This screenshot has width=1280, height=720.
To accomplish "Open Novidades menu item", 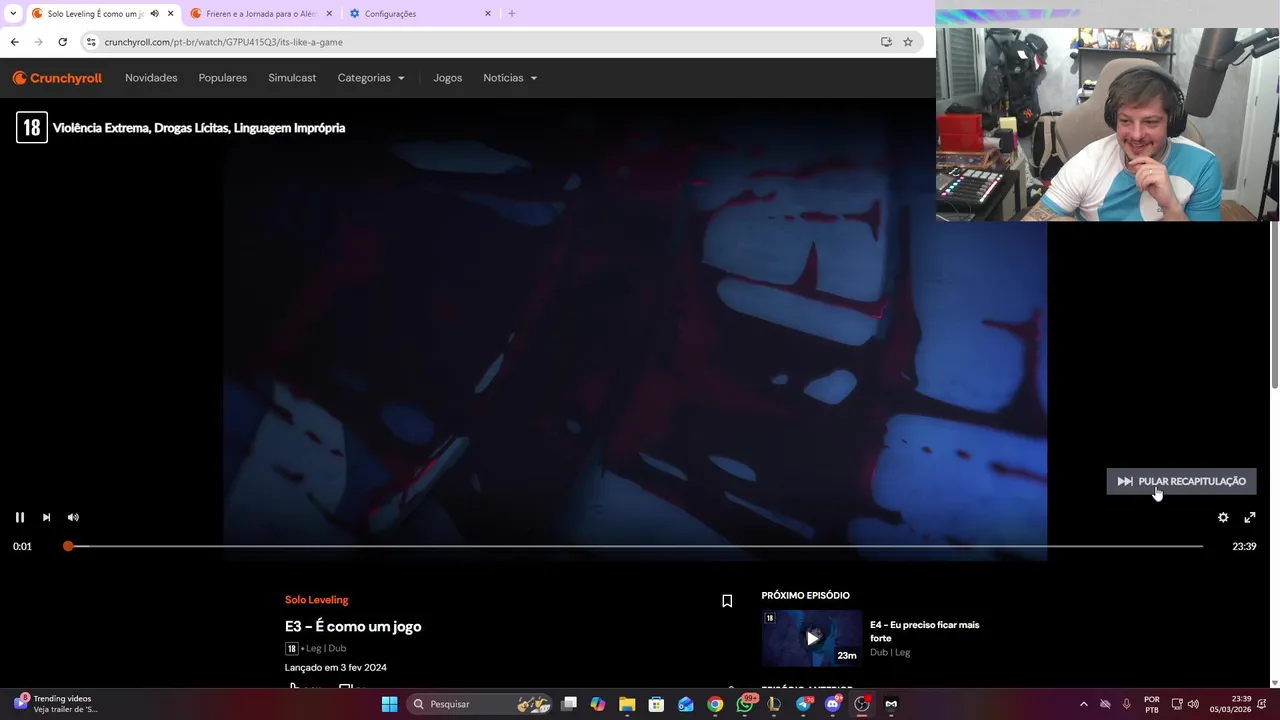I will (151, 78).
